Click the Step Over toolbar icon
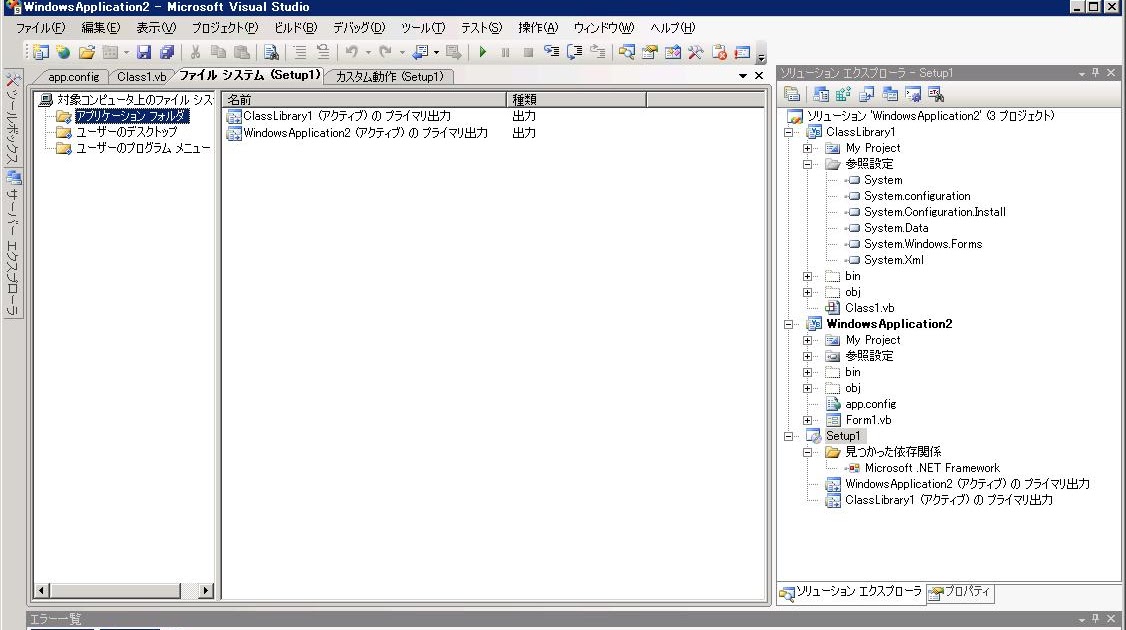1126x630 pixels. pyautogui.click(x=574, y=52)
